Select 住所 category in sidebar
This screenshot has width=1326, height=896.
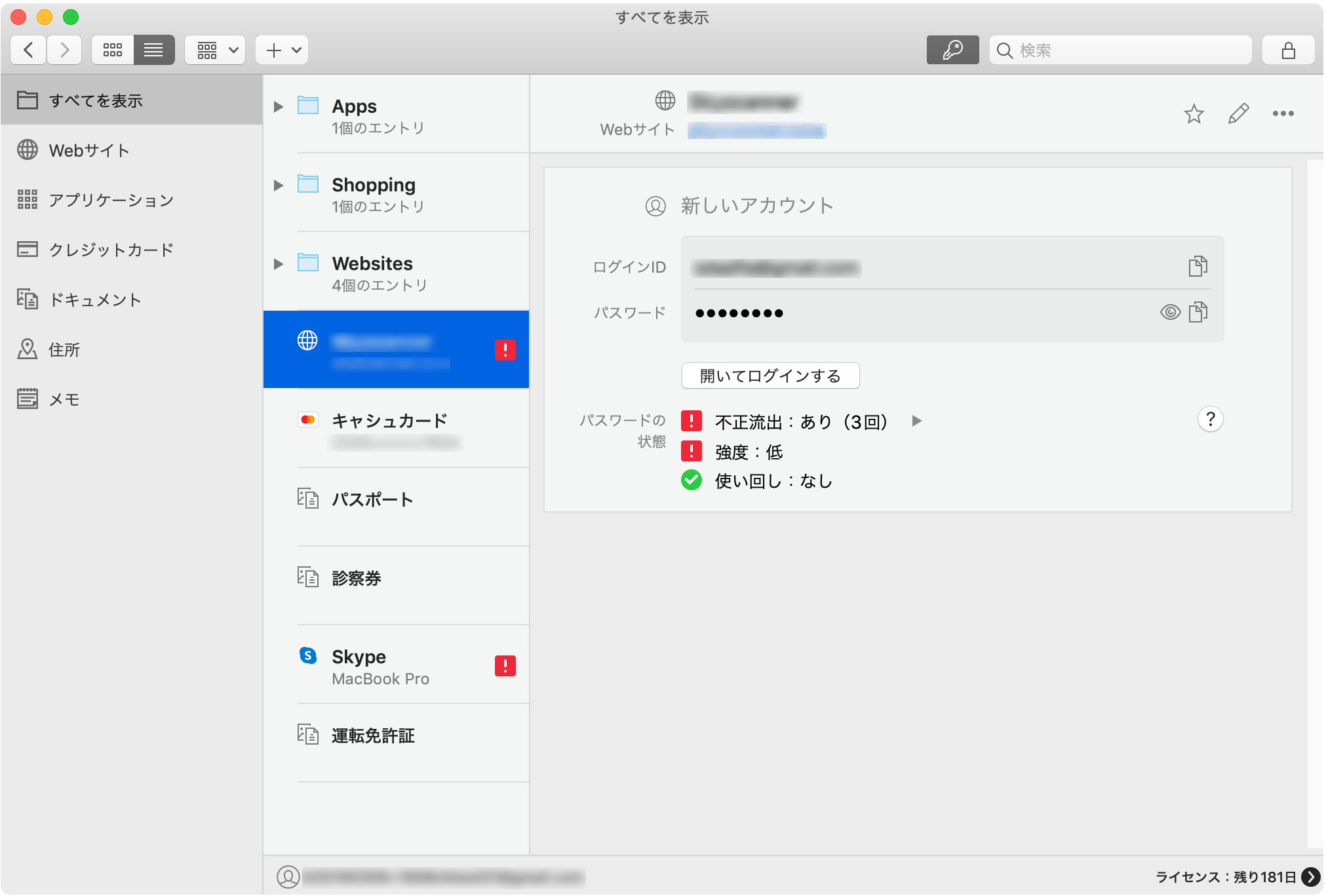(131, 349)
